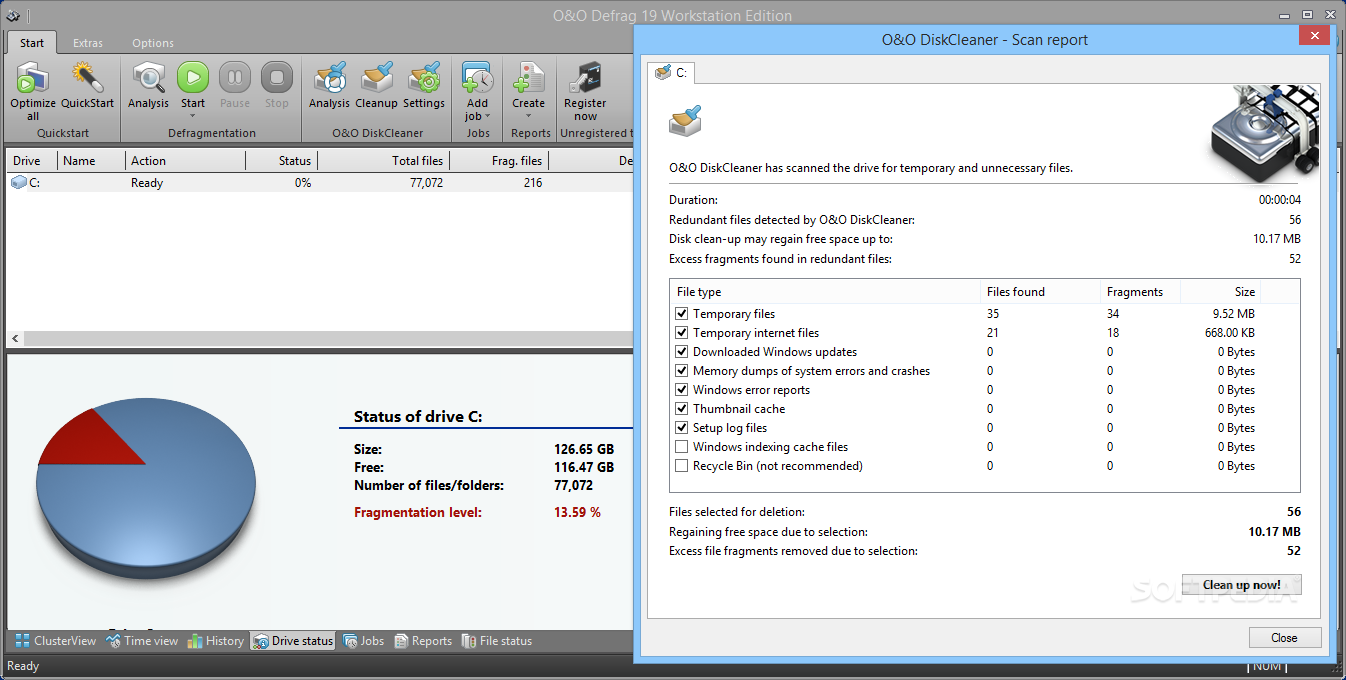Open the ClusterView panel
Screen dimensions: 1346x680
[x=56, y=641]
